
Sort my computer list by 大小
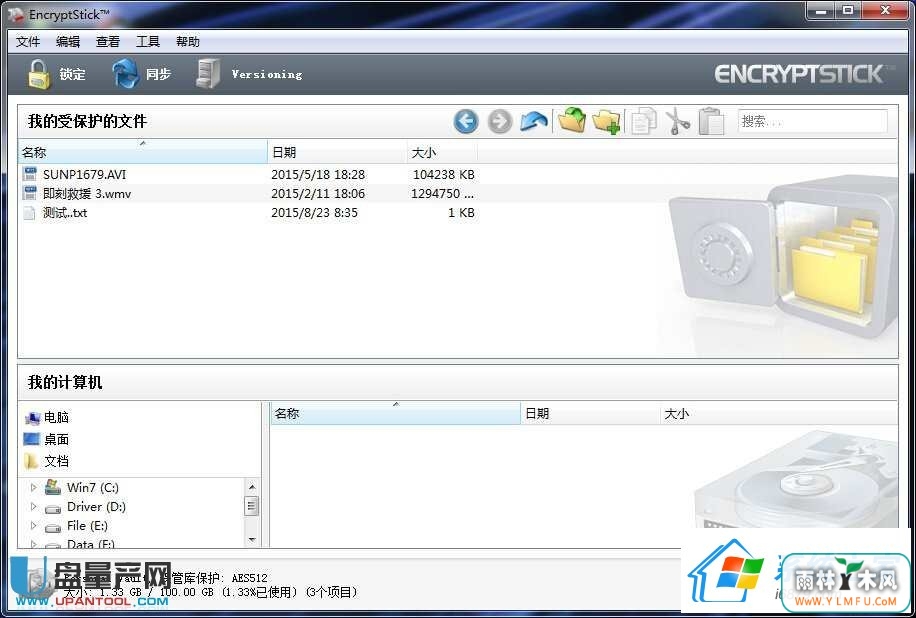pyautogui.click(x=778, y=414)
